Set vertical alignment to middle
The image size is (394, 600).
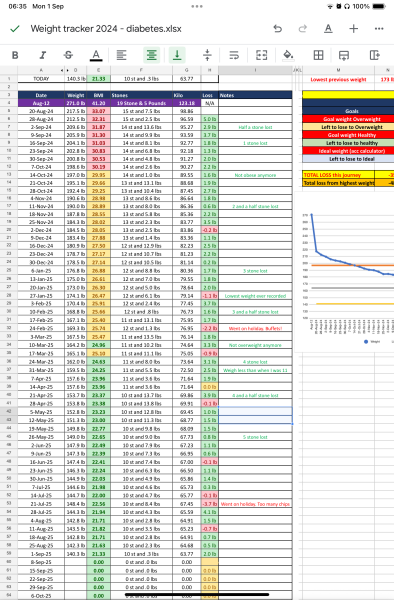[207, 55]
